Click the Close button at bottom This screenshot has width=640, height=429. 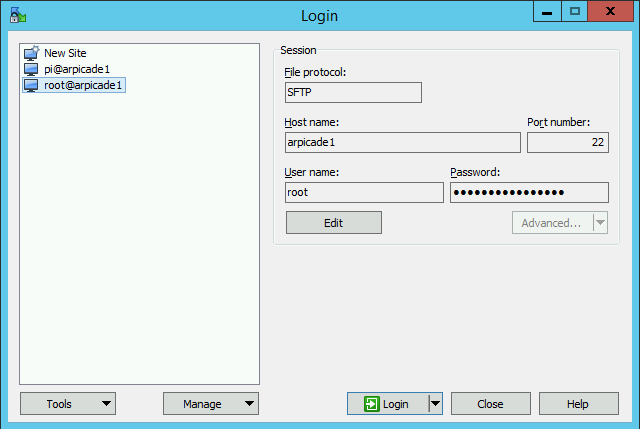491,404
